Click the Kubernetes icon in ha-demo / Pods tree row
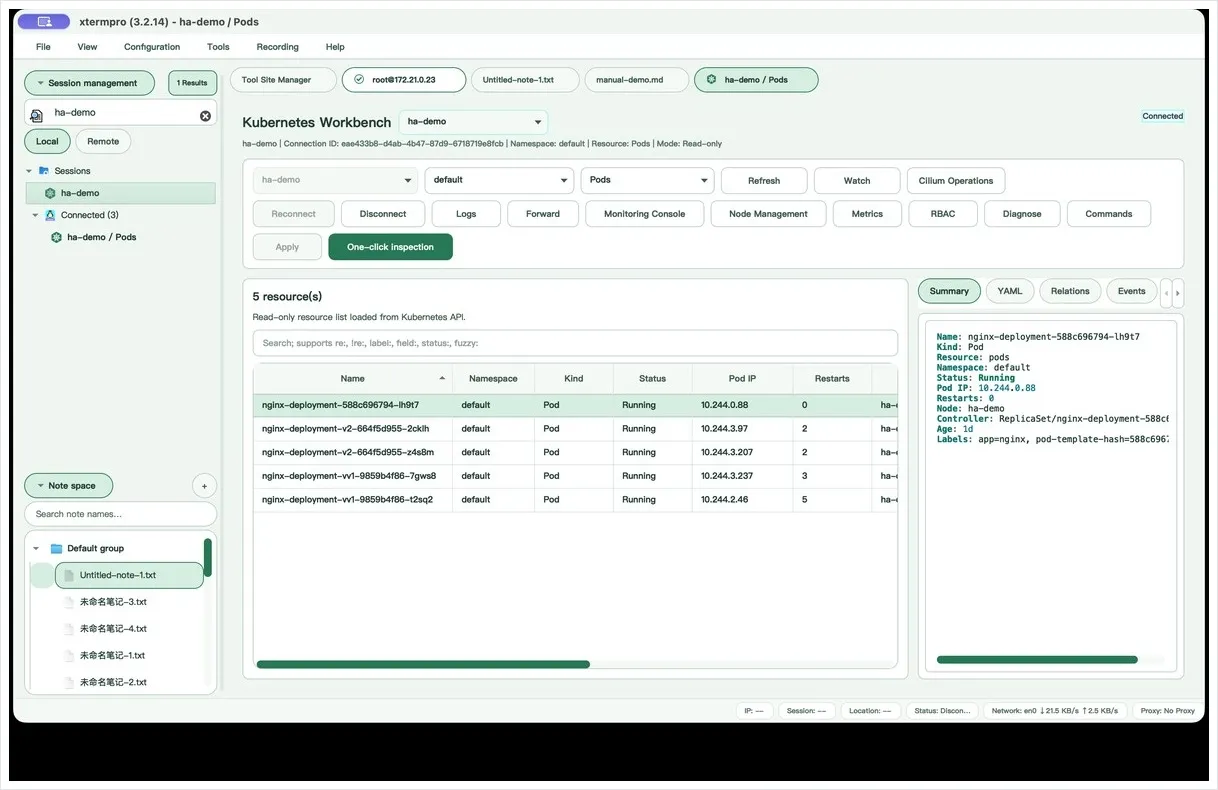 click(57, 237)
